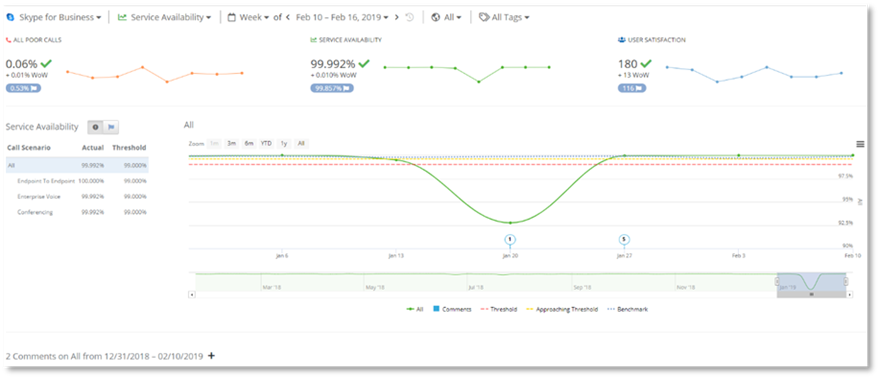Screen dimensions: 879x378
Task: Select the Enterprise Voice call scenario row
Action: click(x=77, y=197)
